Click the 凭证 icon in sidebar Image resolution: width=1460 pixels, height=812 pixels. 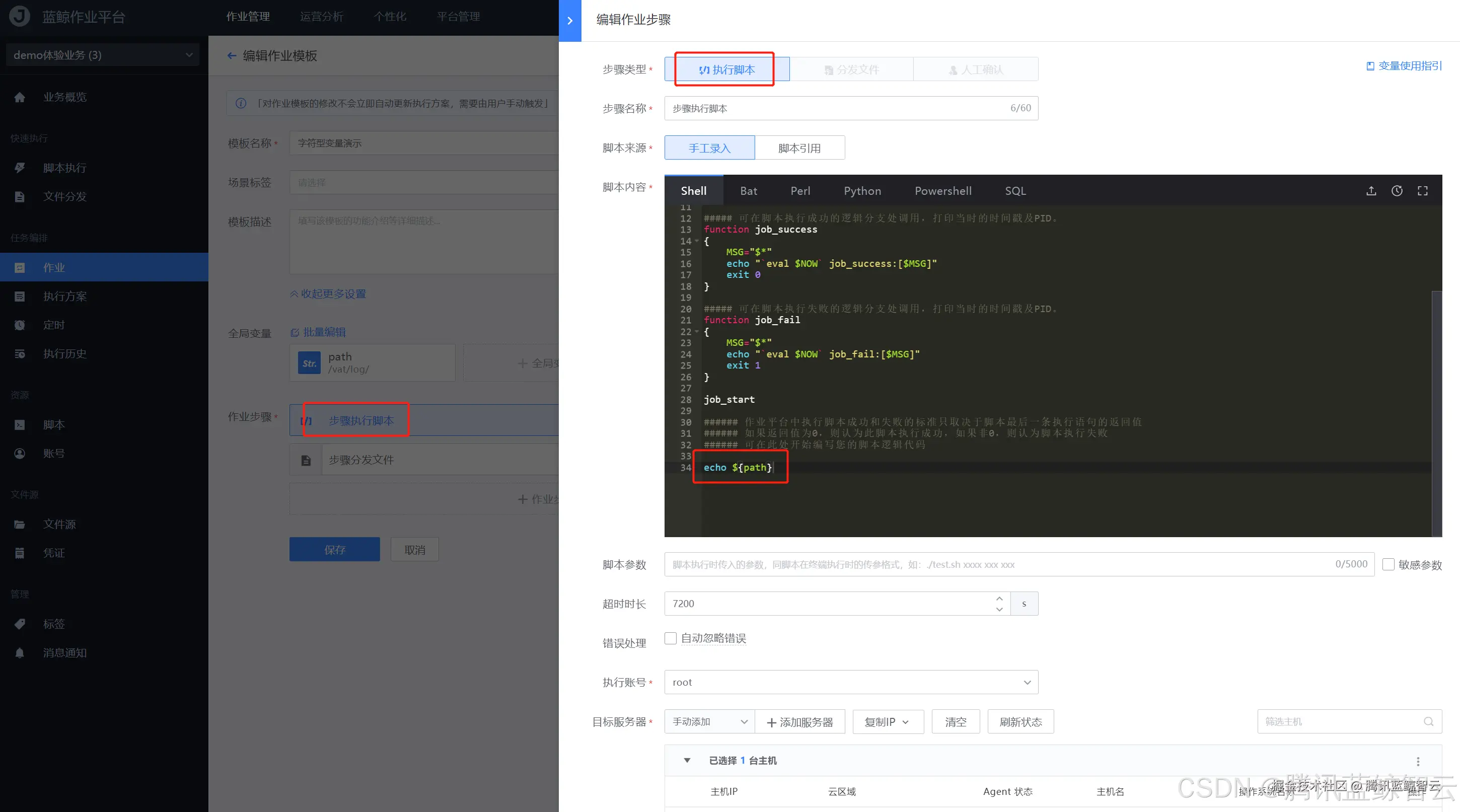tap(20, 553)
